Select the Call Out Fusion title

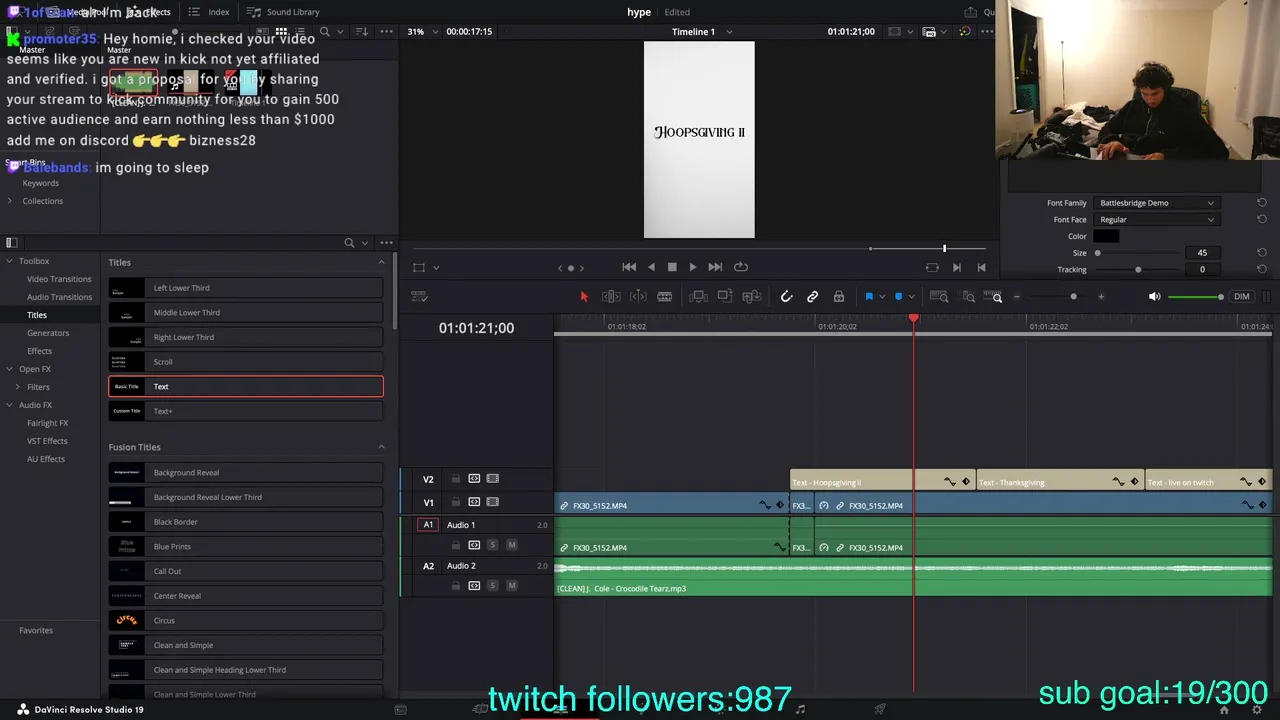(246, 571)
